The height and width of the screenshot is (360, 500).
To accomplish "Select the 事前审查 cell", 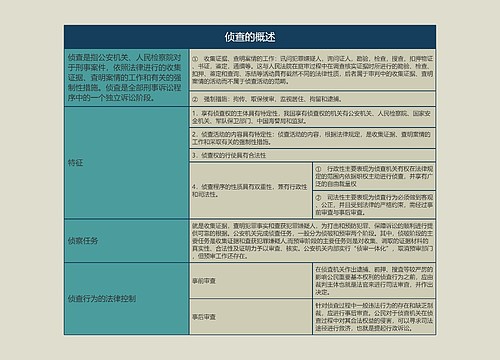I will pyautogui.click(x=251, y=281).
